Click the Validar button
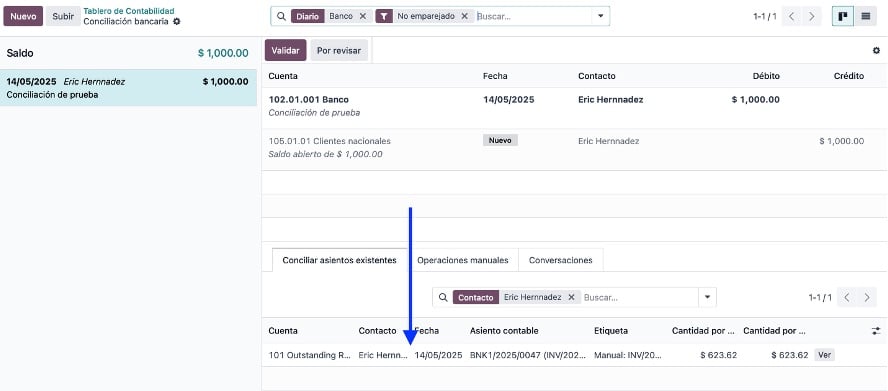 [285, 50]
